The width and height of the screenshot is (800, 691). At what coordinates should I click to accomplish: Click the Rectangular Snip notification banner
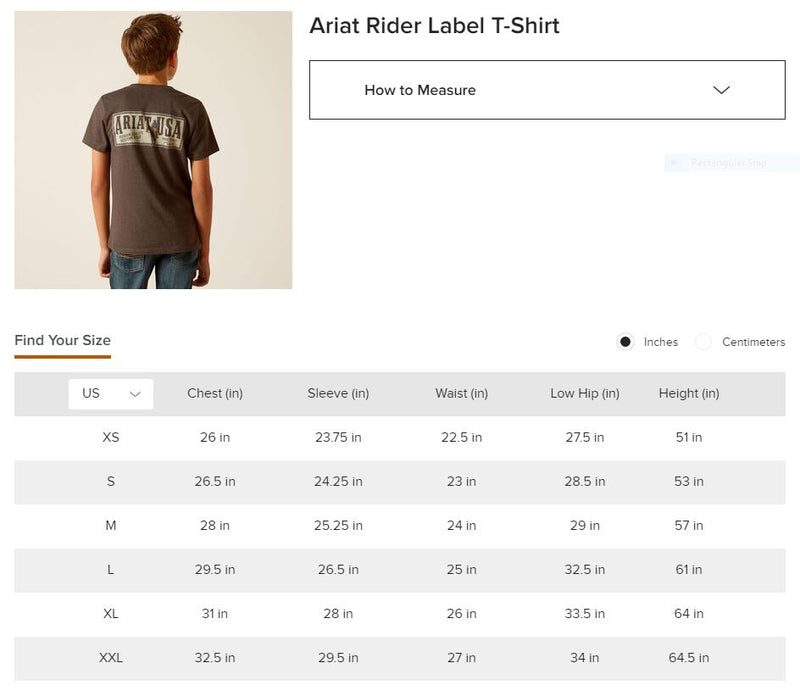coord(730,162)
